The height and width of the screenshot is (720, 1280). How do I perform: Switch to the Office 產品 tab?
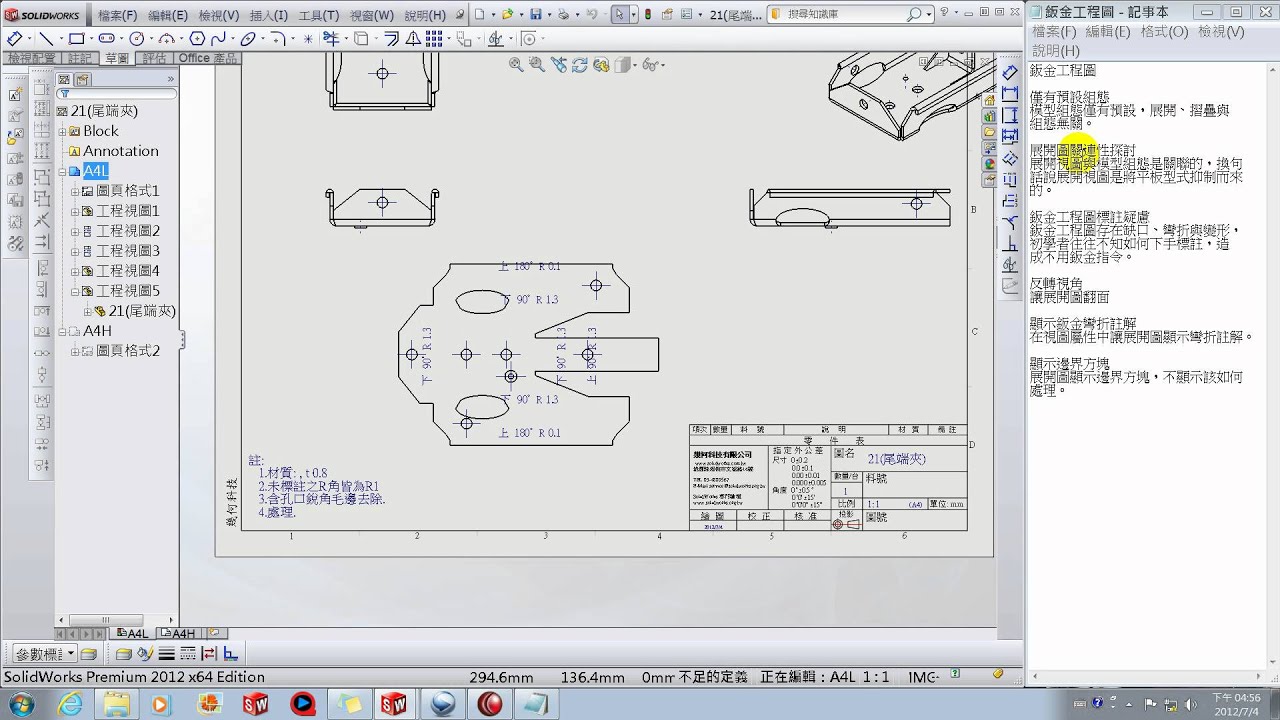pyautogui.click(x=207, y=58)
